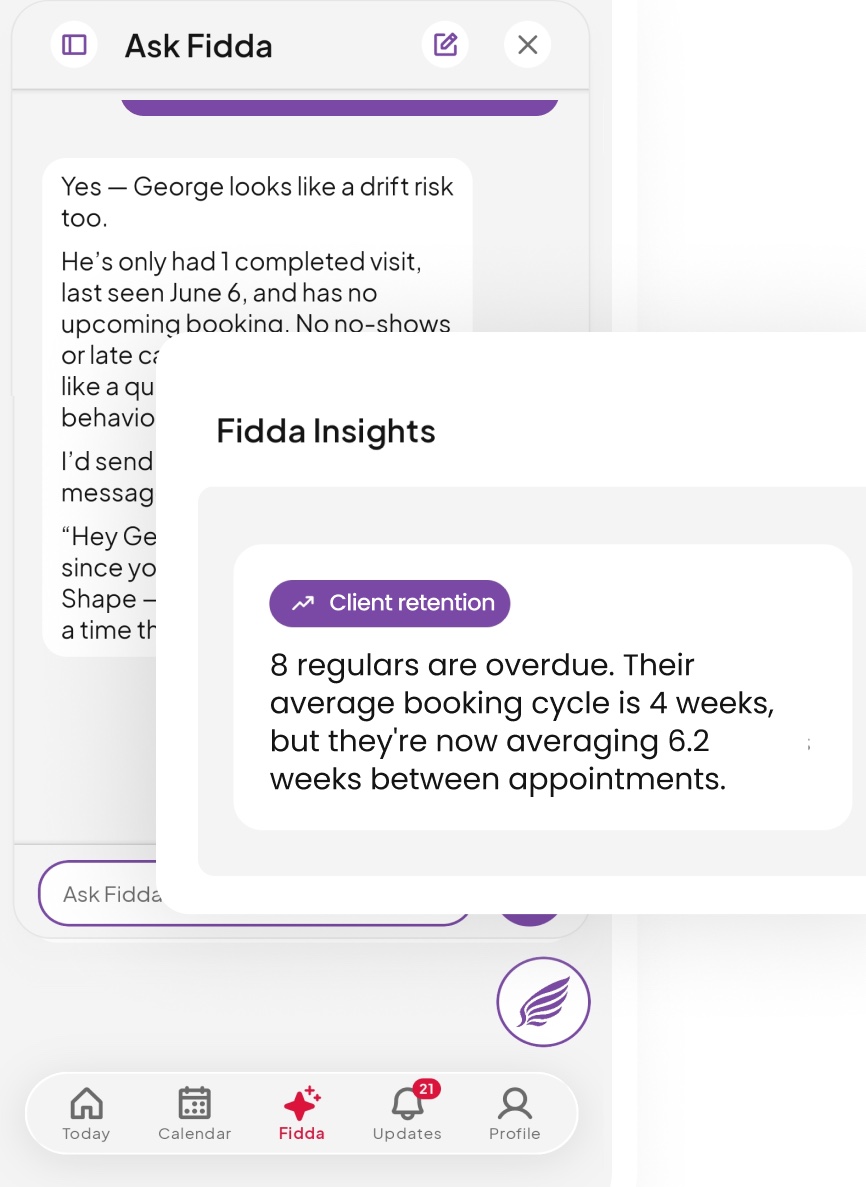Viewport: 866px width, 1187px height.
Task: Focus the Ask Fidda input field
Action: click(x=98, y=893)
